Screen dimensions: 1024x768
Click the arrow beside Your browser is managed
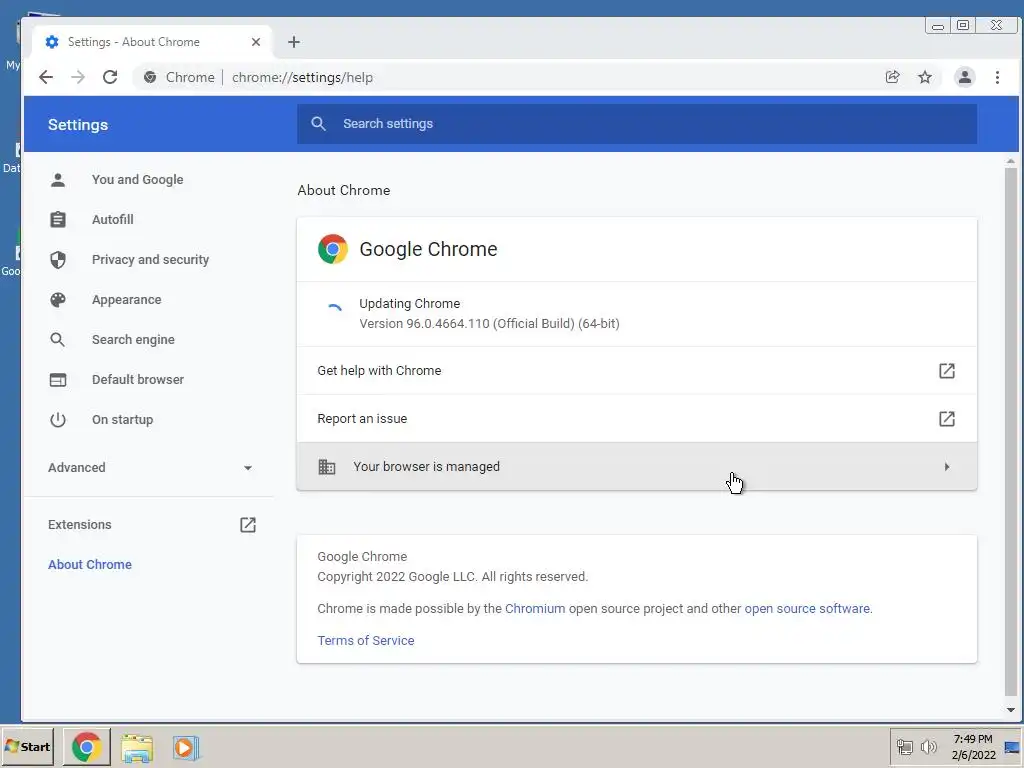tap(947, 466)
